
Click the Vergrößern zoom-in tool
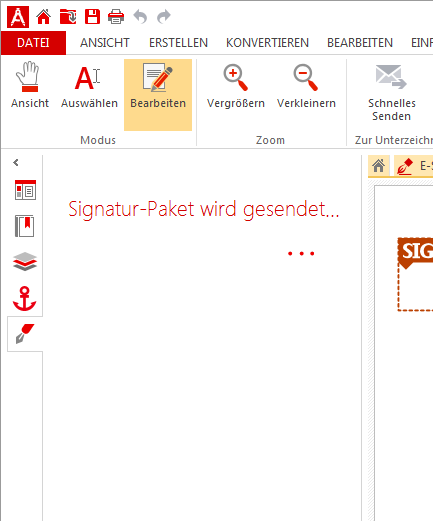point(236,85)
